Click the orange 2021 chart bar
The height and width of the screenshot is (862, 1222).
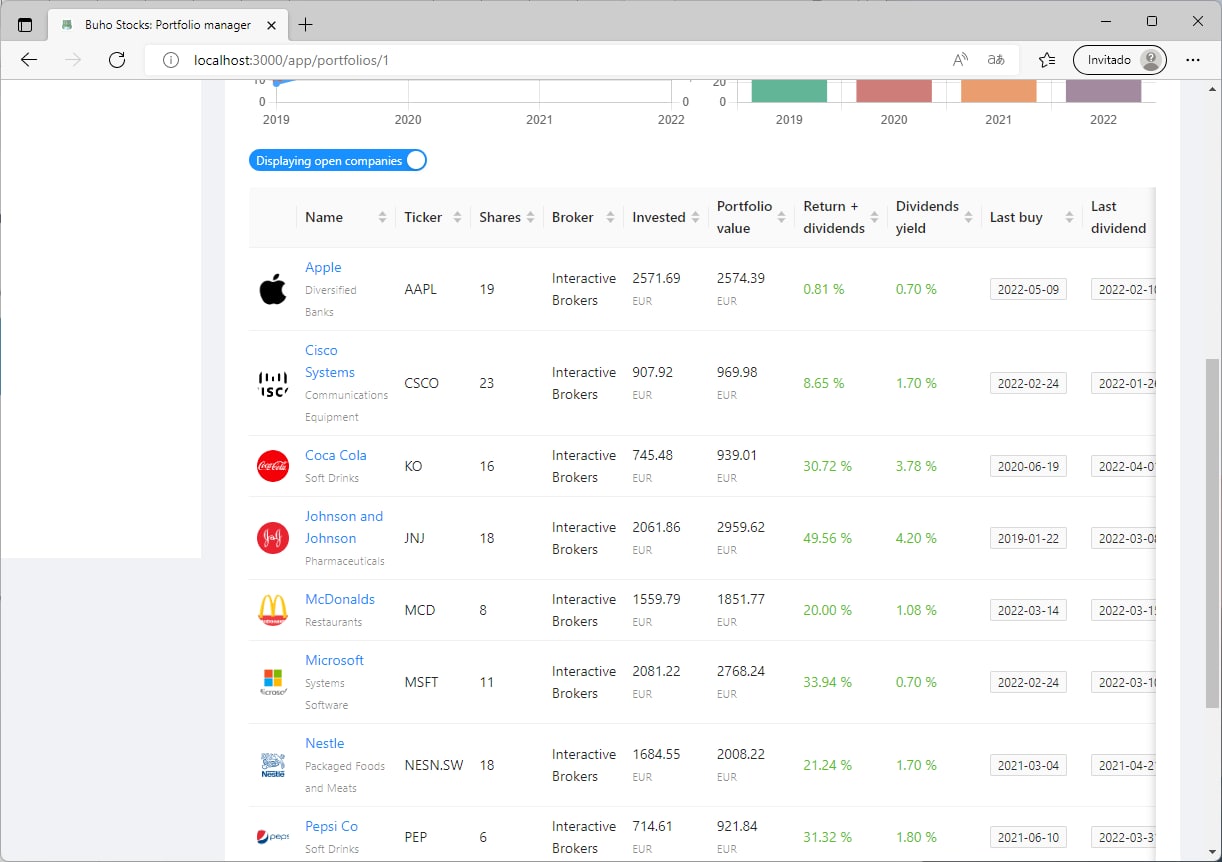(999, 91)
